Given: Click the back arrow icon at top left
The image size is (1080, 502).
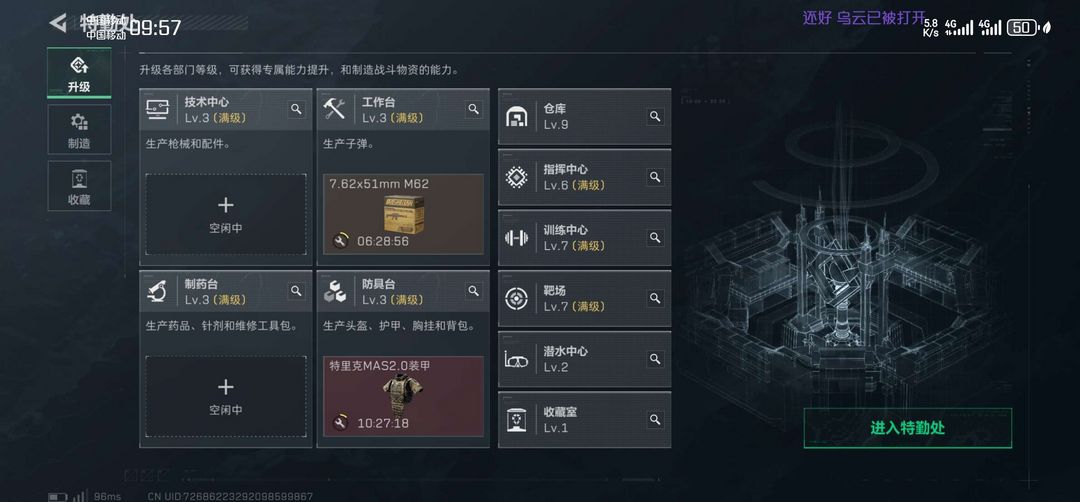Looking at the screenshot, I should (x=58, y=22).
